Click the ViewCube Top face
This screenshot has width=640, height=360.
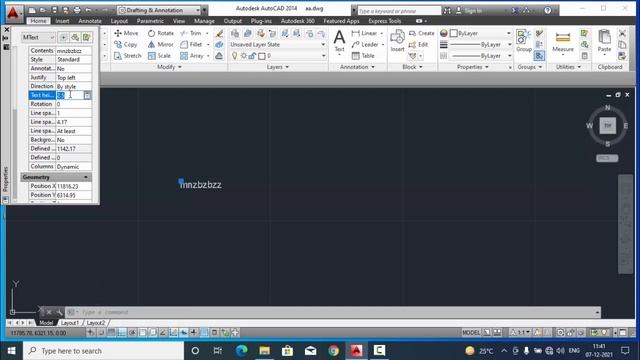[608, 126]
